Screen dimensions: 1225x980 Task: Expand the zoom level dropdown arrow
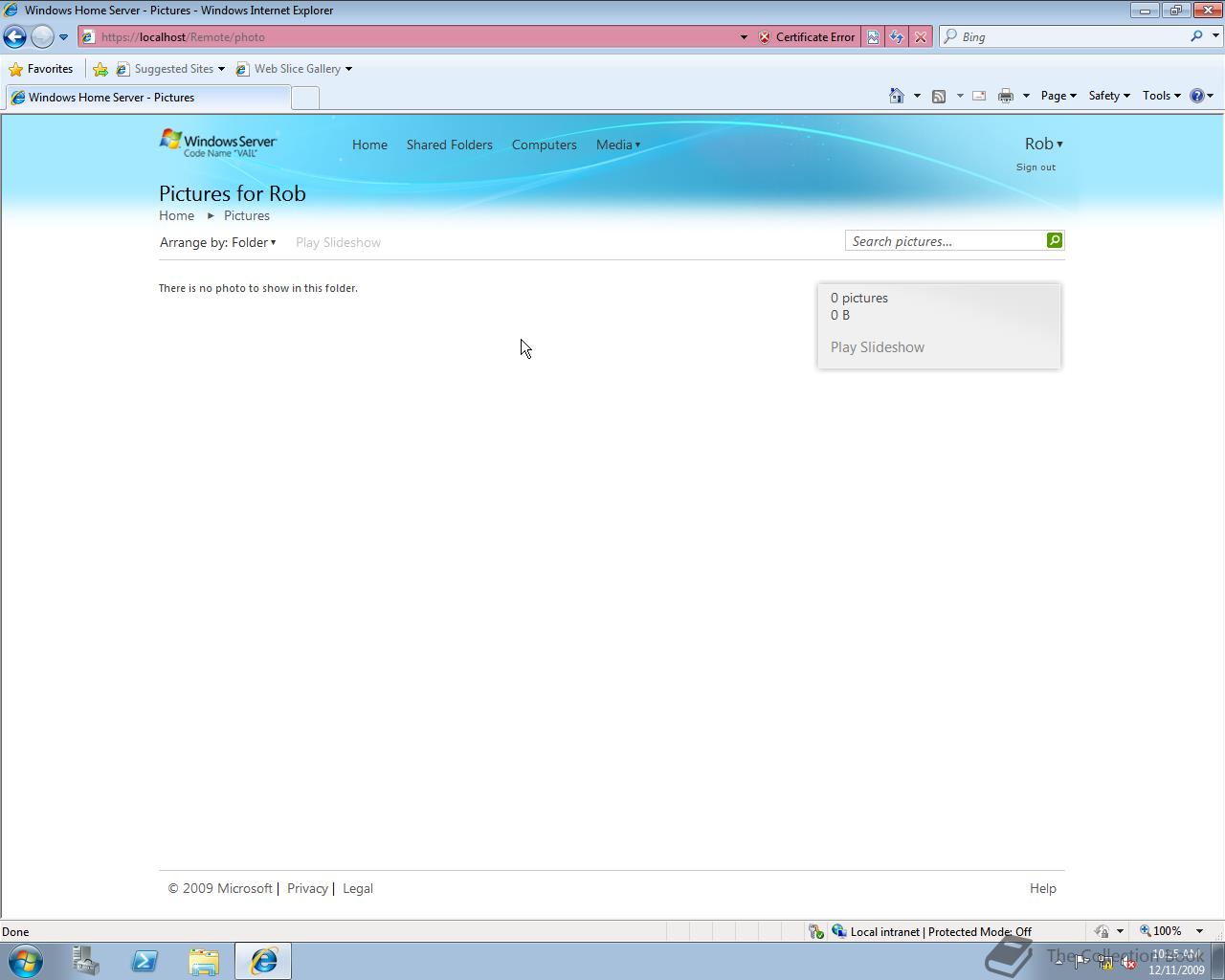click(x=1199, y=931)
